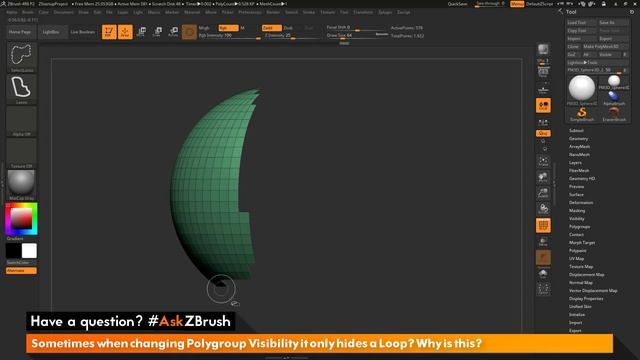Expand the Deformation section
This screenshot has width=640, height=360.
(x=581, y=202)
